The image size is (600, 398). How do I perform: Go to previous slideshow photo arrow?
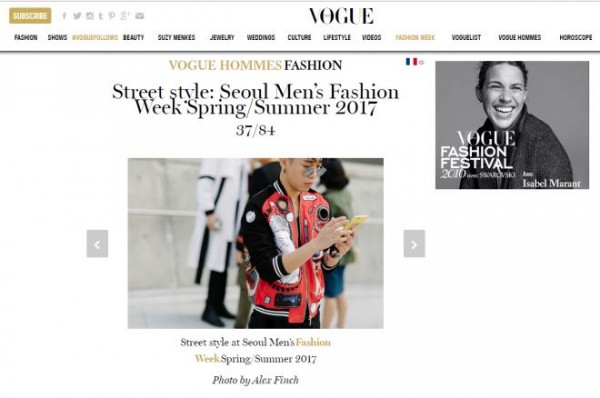(97, 244)
